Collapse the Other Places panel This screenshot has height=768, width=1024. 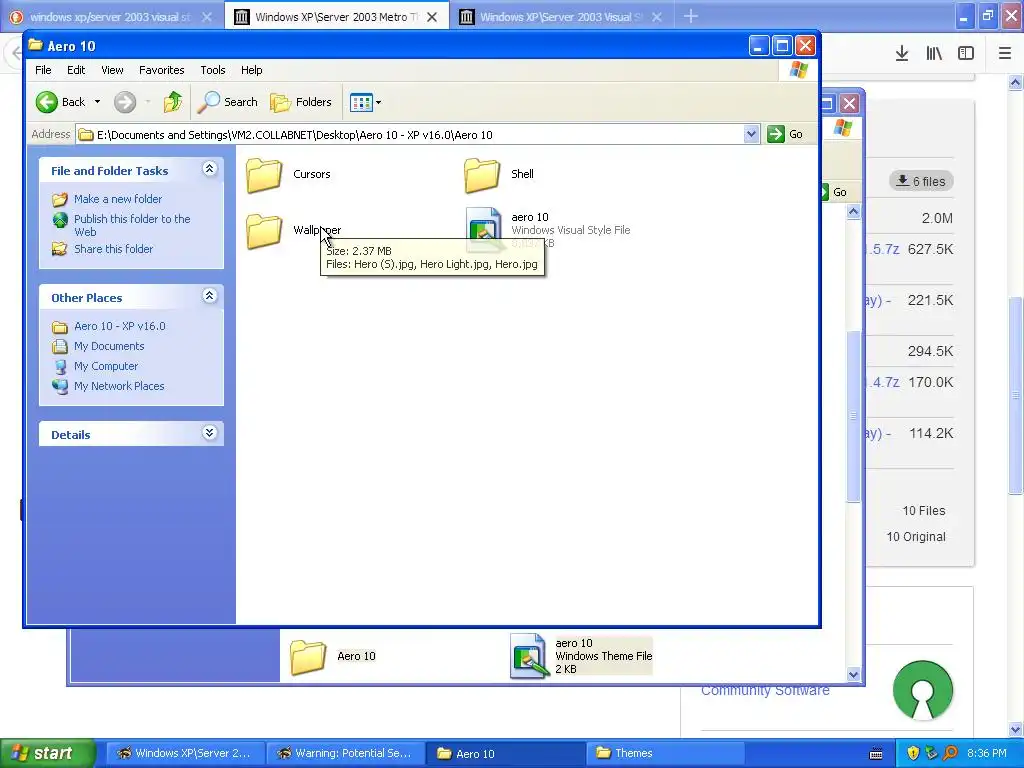click(209, 296)
